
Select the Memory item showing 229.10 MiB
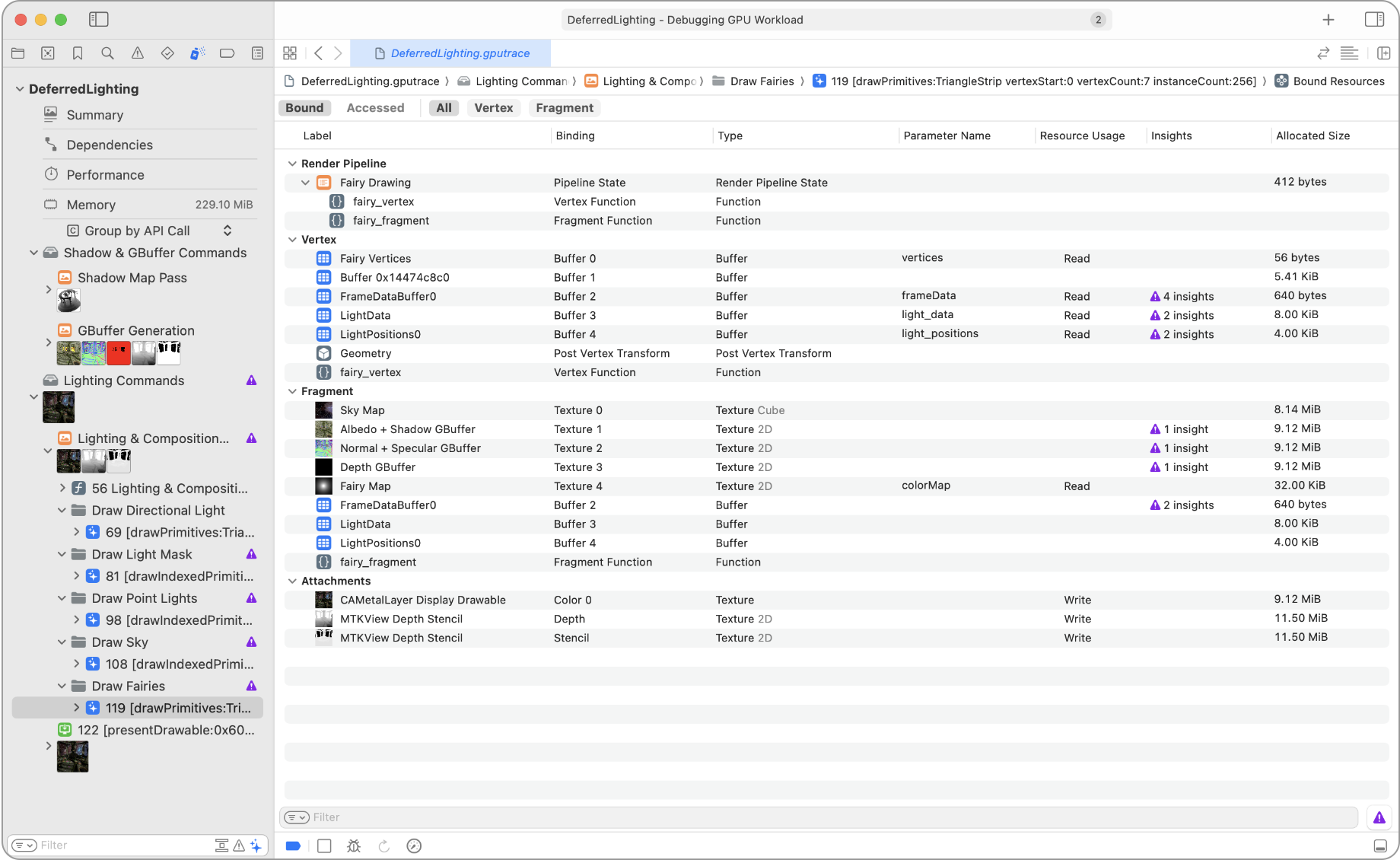(91, 204)
